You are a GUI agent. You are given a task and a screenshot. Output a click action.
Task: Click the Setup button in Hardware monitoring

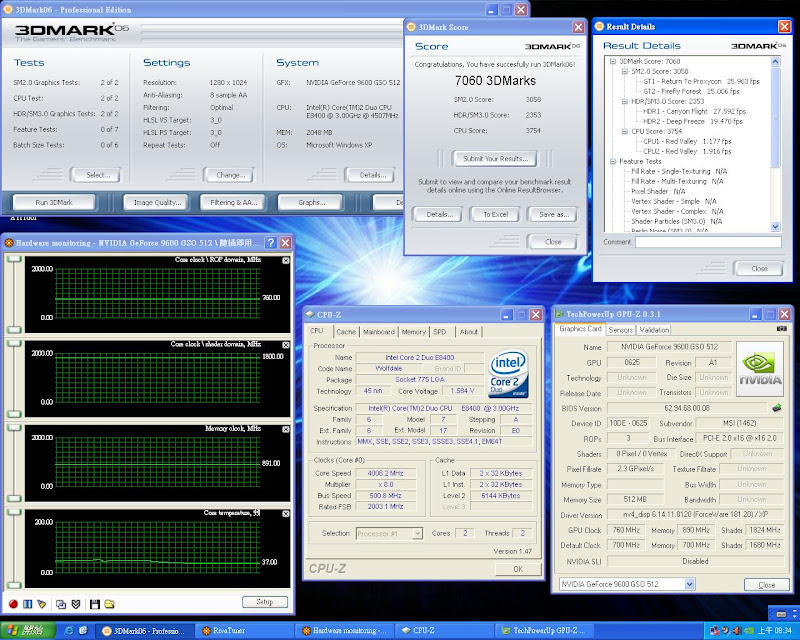264,602
